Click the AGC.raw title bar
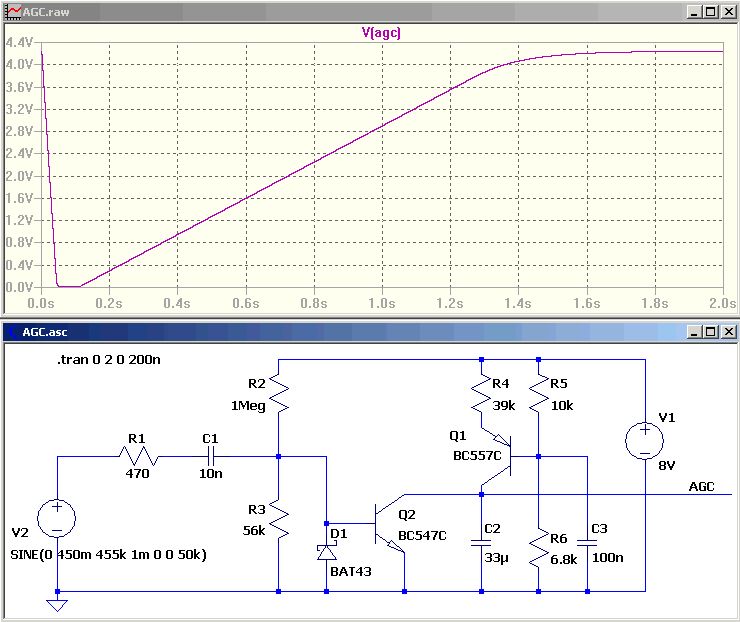 click(370, 12)
